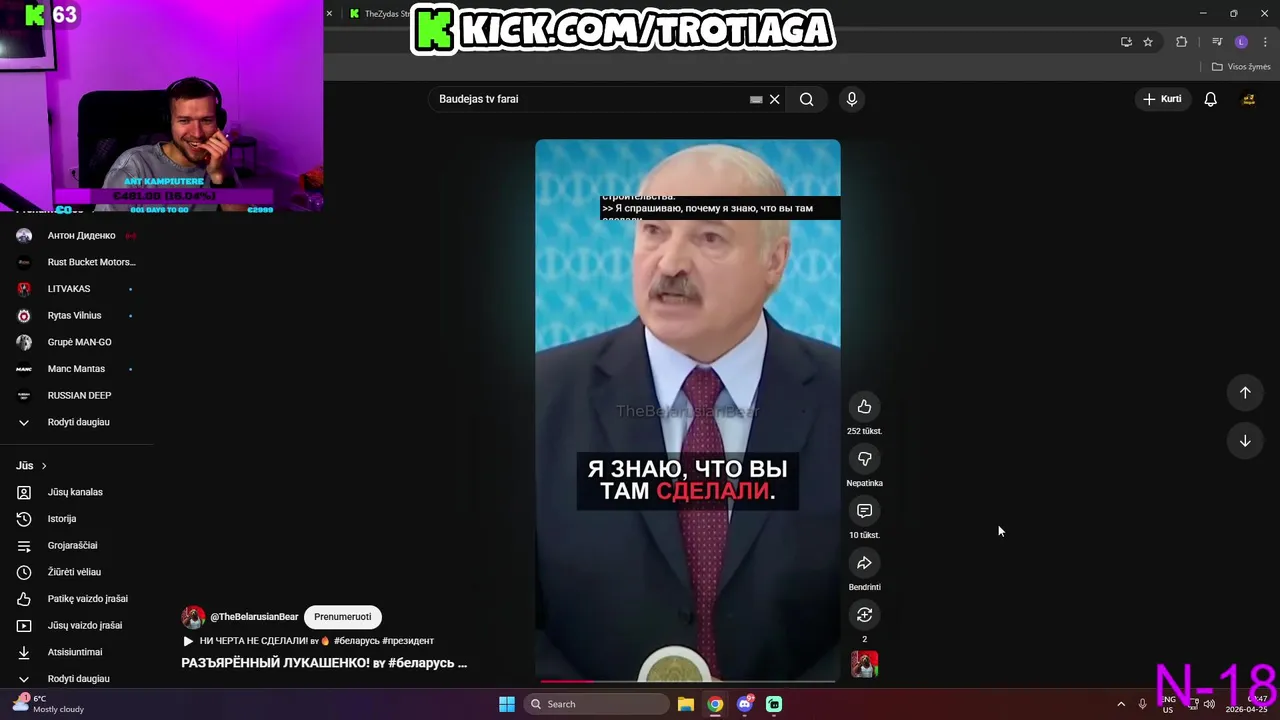Open Žiūrėti vėliau list
This screenshot has width=1280, height=720.
pyautogui.click(x=76, y=572)
